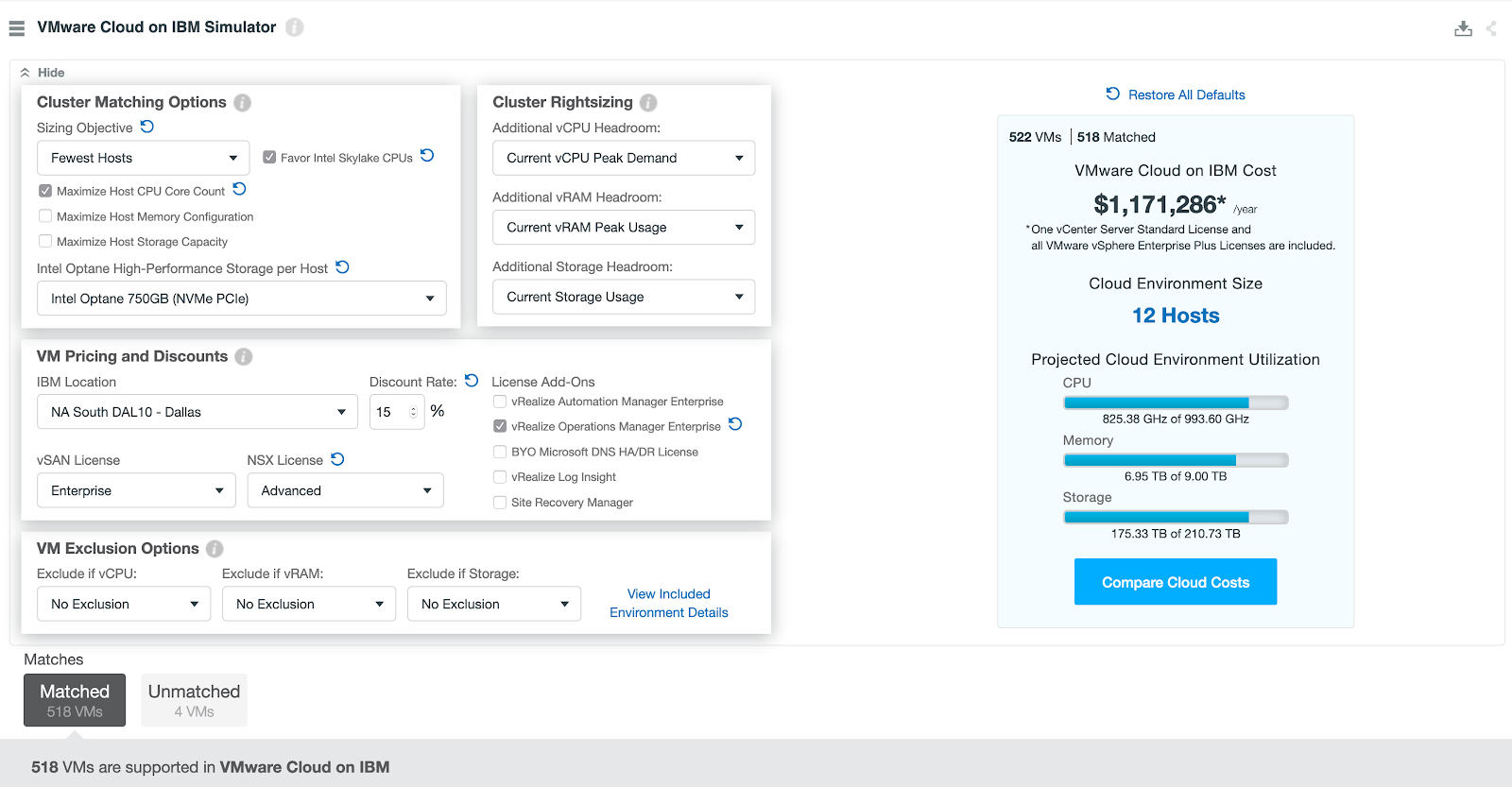Click the $1,171,286 yearly cost value
This screenshot has height=787, width=1512.
tap(1160, 204)
